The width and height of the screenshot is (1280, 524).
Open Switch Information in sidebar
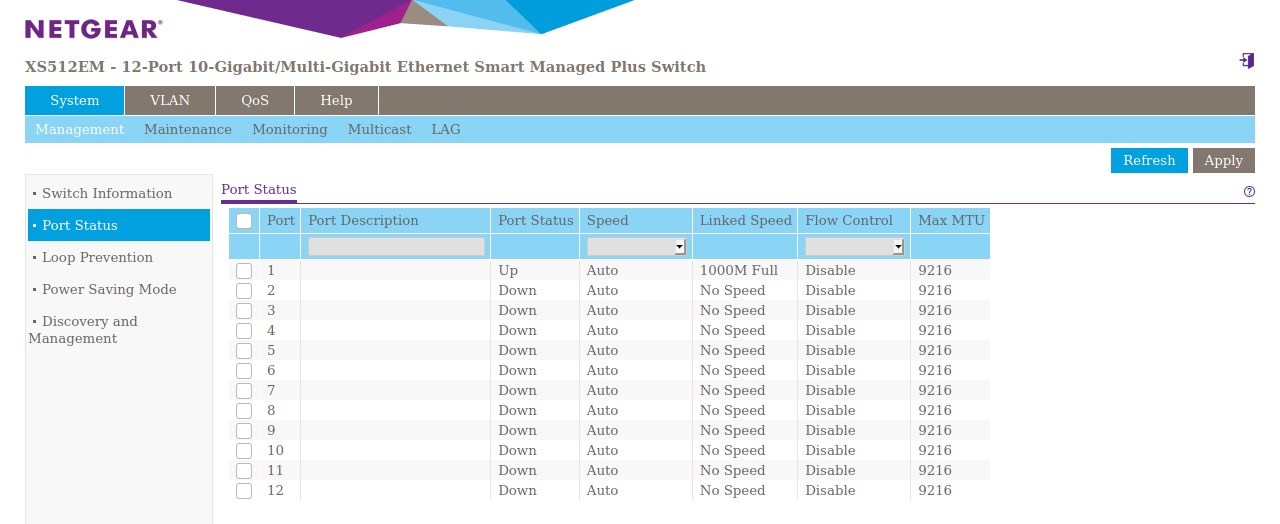107,193
